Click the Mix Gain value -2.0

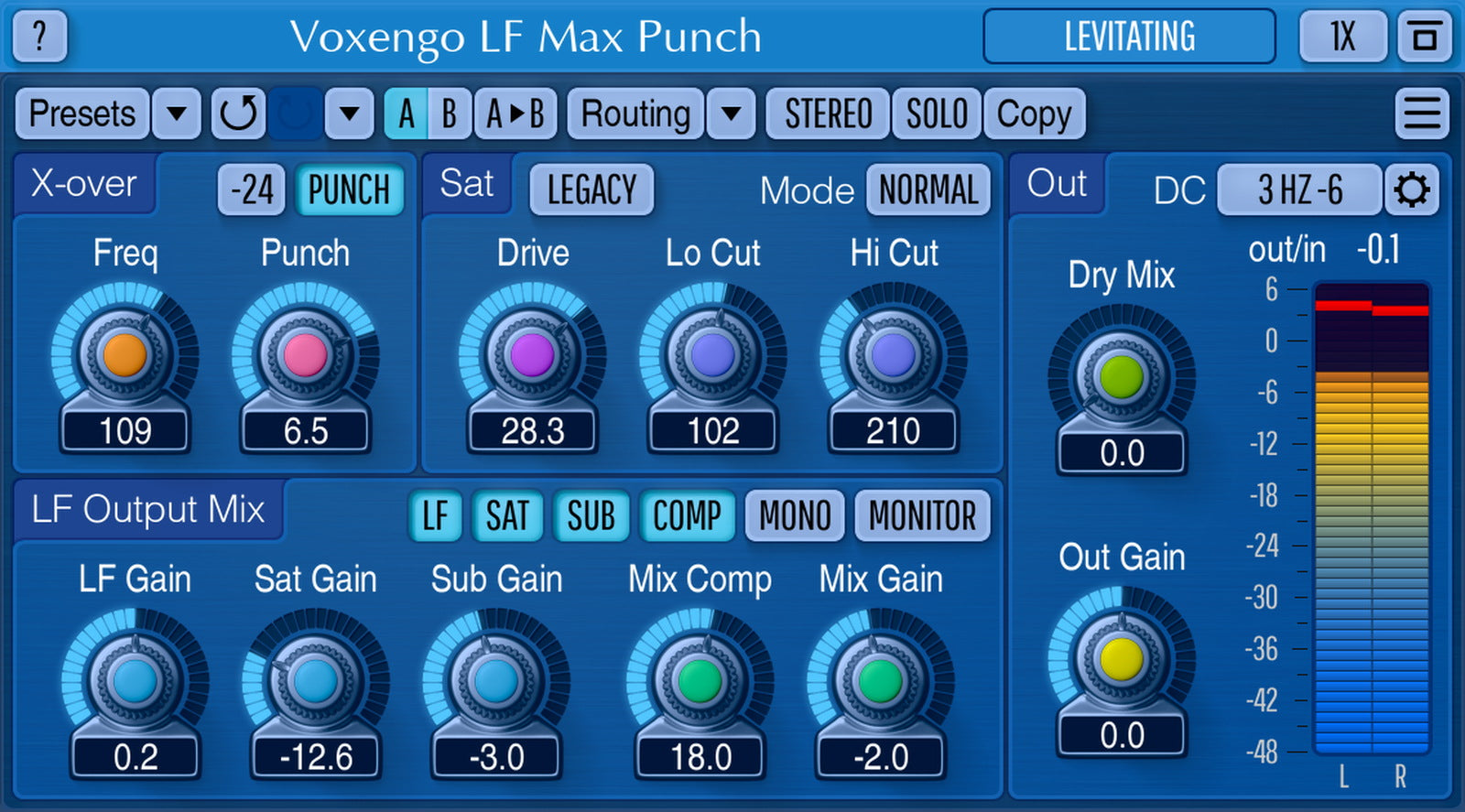click(881, 757)
